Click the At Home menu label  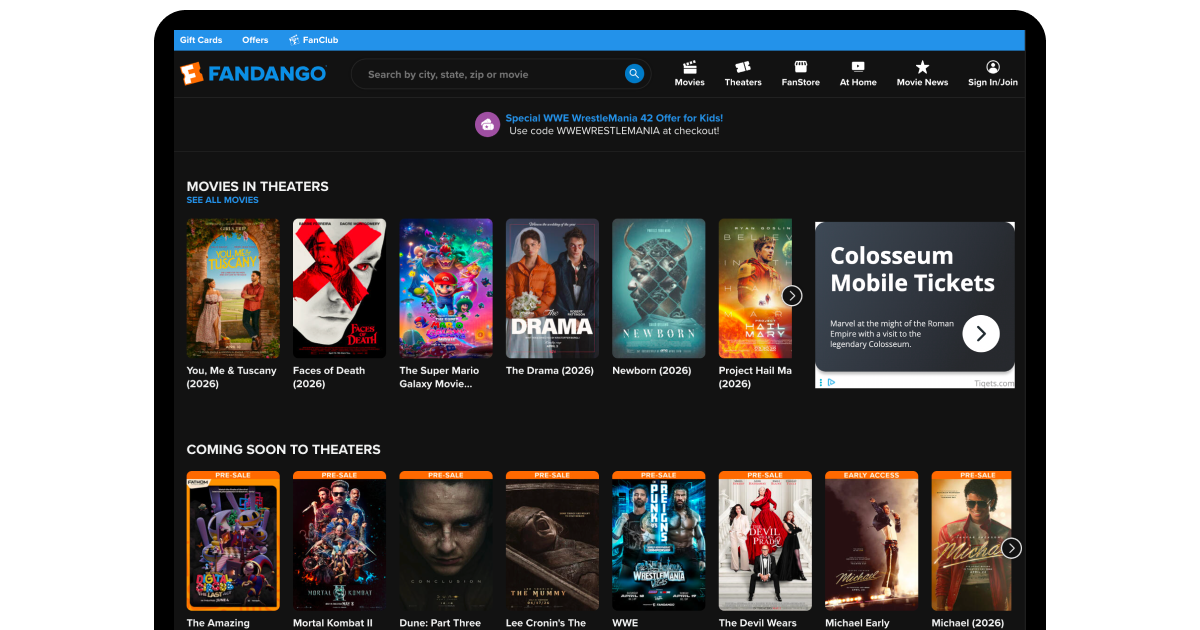click(x=858, y=83)
